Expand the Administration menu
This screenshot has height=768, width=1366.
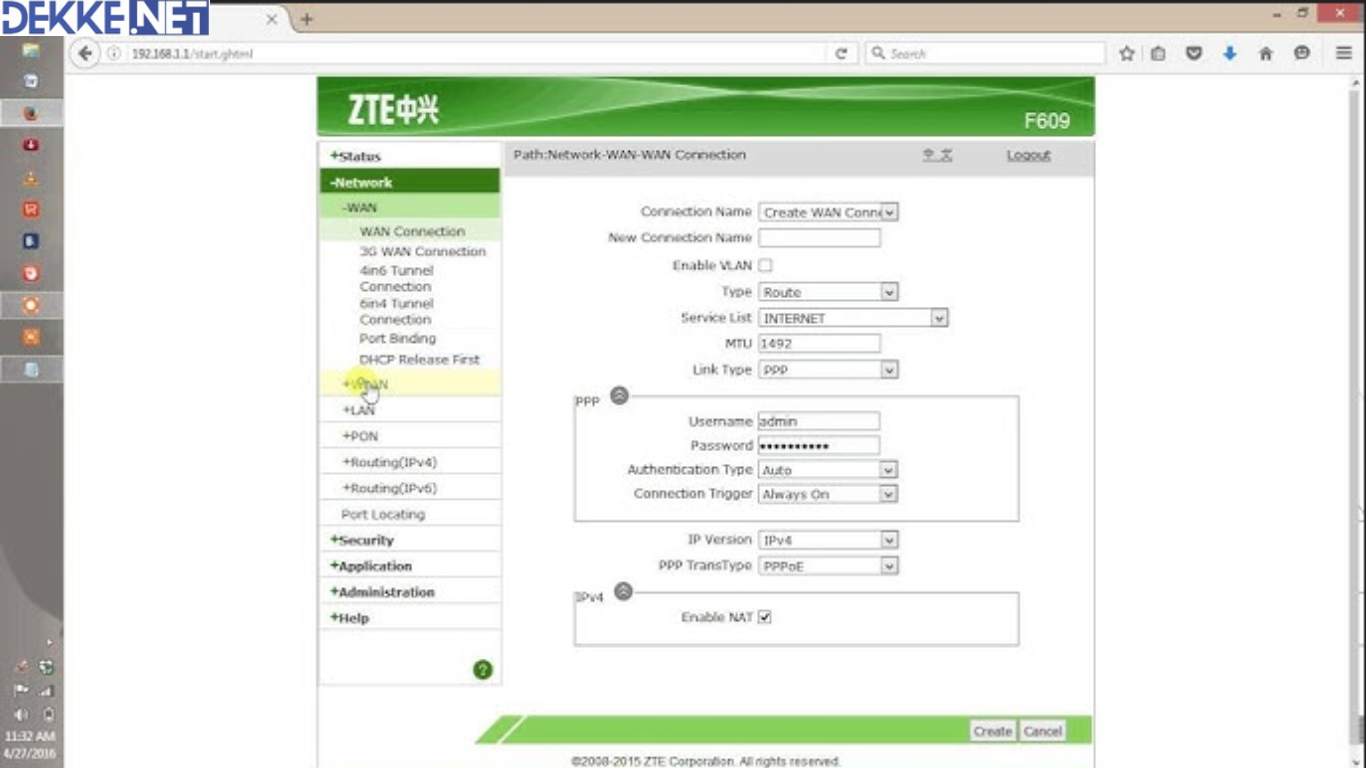pyautogui.click(x=383, y=592)
